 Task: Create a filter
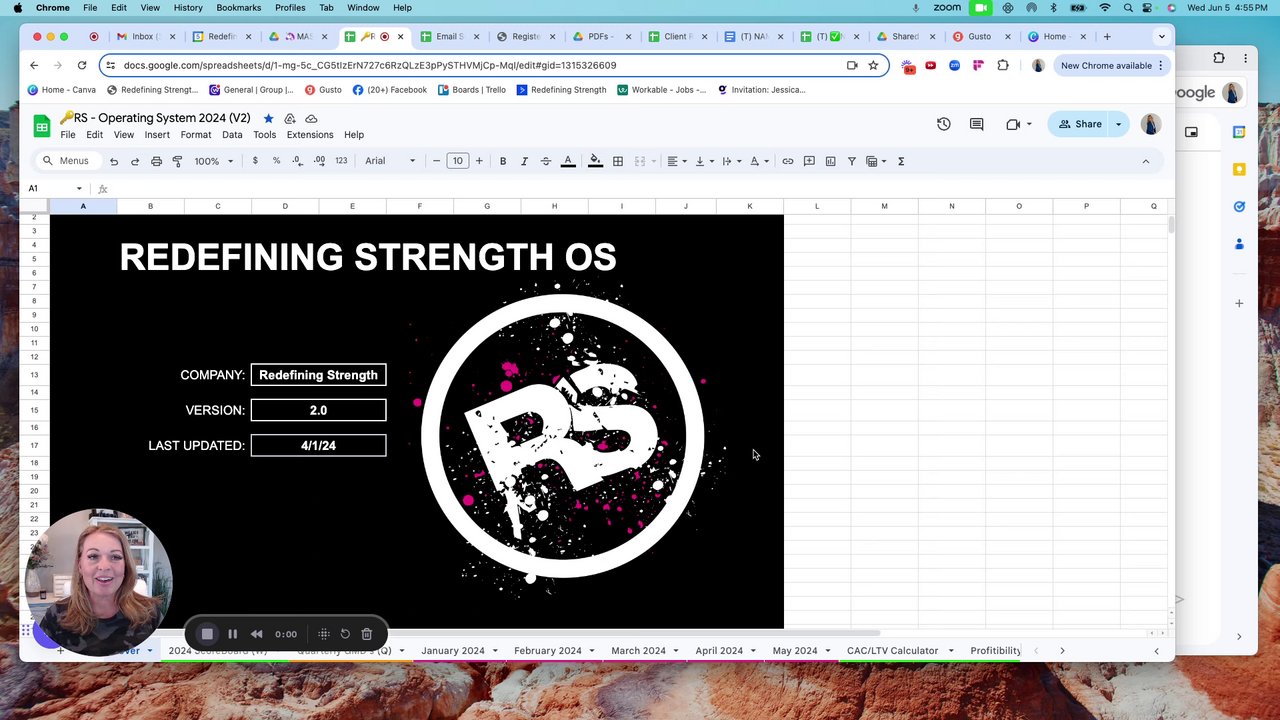tap(852, 161)
